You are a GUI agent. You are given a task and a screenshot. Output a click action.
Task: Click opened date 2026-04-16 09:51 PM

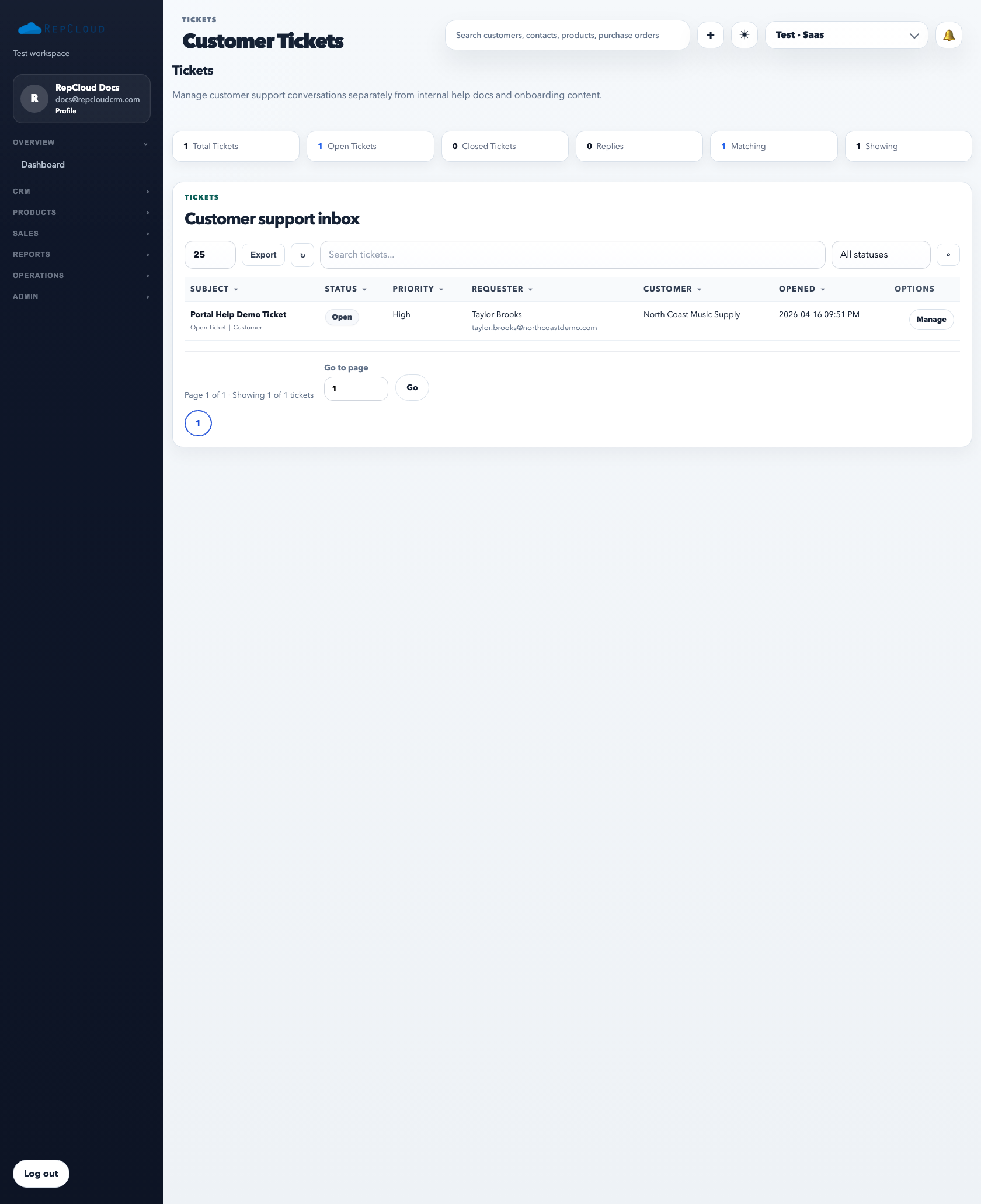click(x=819, y=314)
